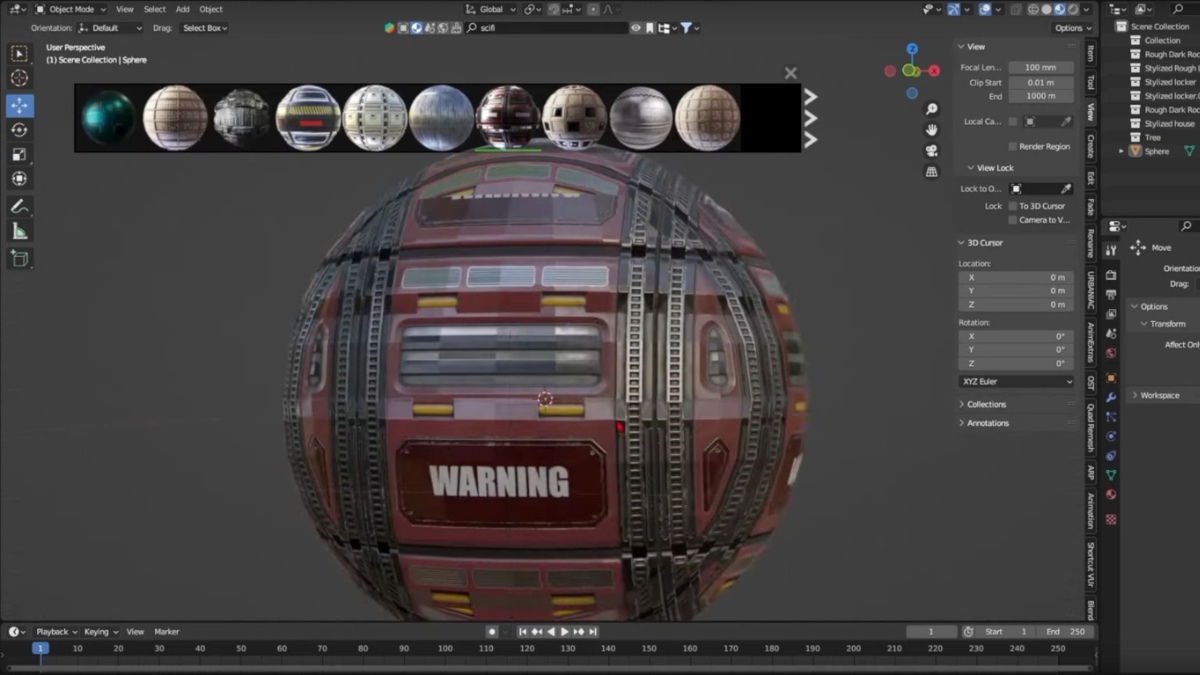The height and width of the screenshot is (675, 1200).
Task: Open the Tool properties tab icon
Action: pos(1111,250)
